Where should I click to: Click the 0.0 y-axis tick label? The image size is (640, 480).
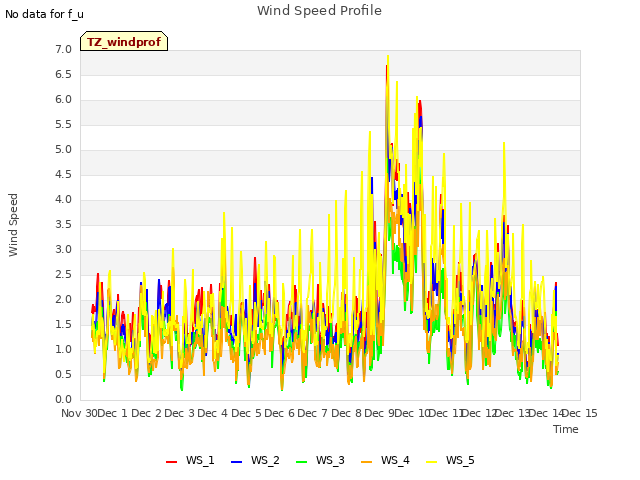[63, 400]
